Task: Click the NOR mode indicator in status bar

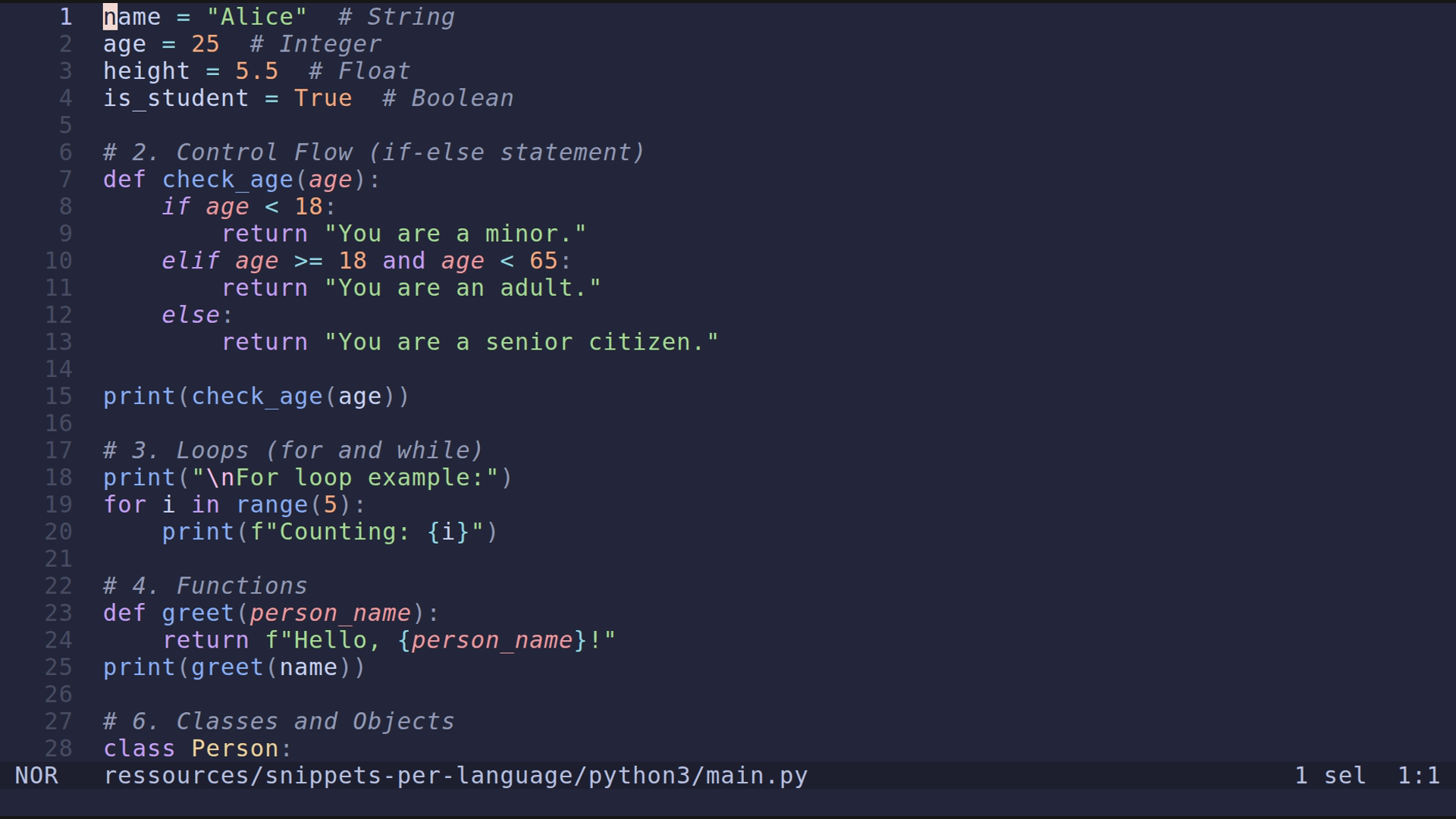Action: point(36,776)
